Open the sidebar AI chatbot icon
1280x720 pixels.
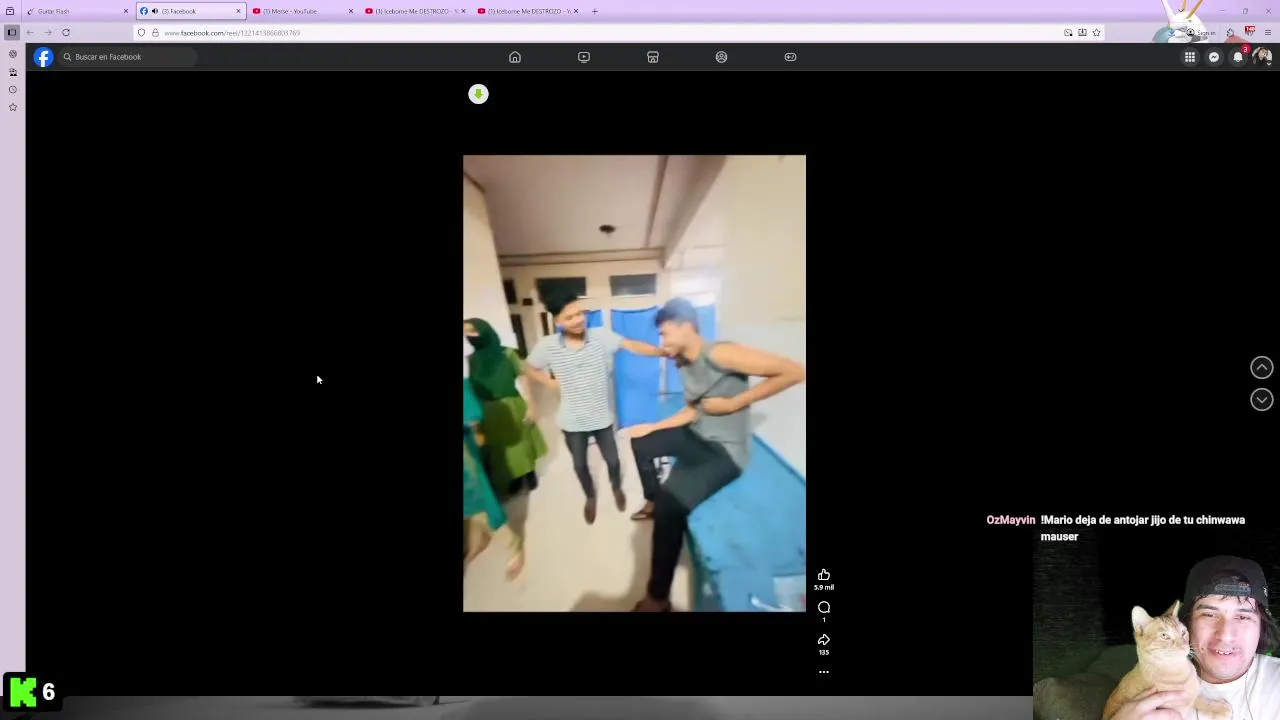[x=13, y=54]
